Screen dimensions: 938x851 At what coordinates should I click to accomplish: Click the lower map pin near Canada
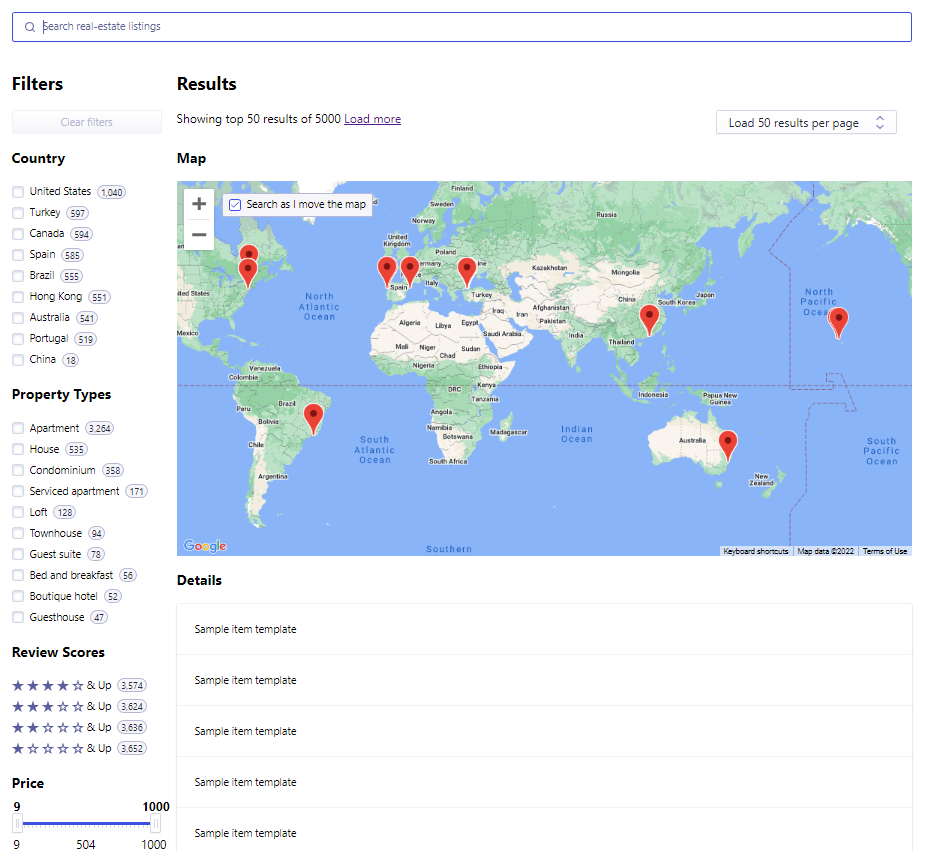(248, 274)
